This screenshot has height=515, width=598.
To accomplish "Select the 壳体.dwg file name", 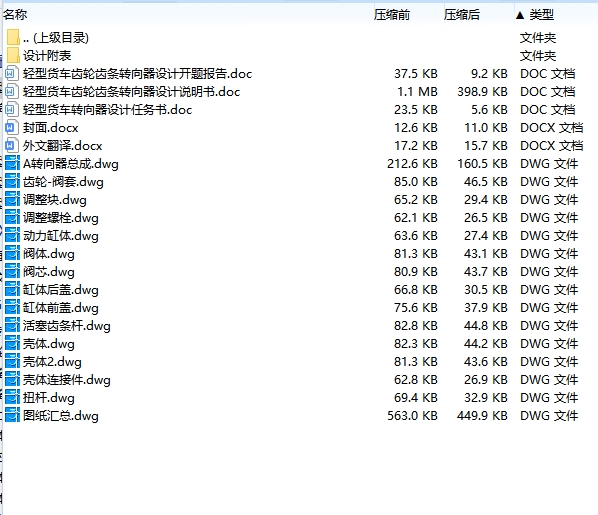I will tap(48, 344).
